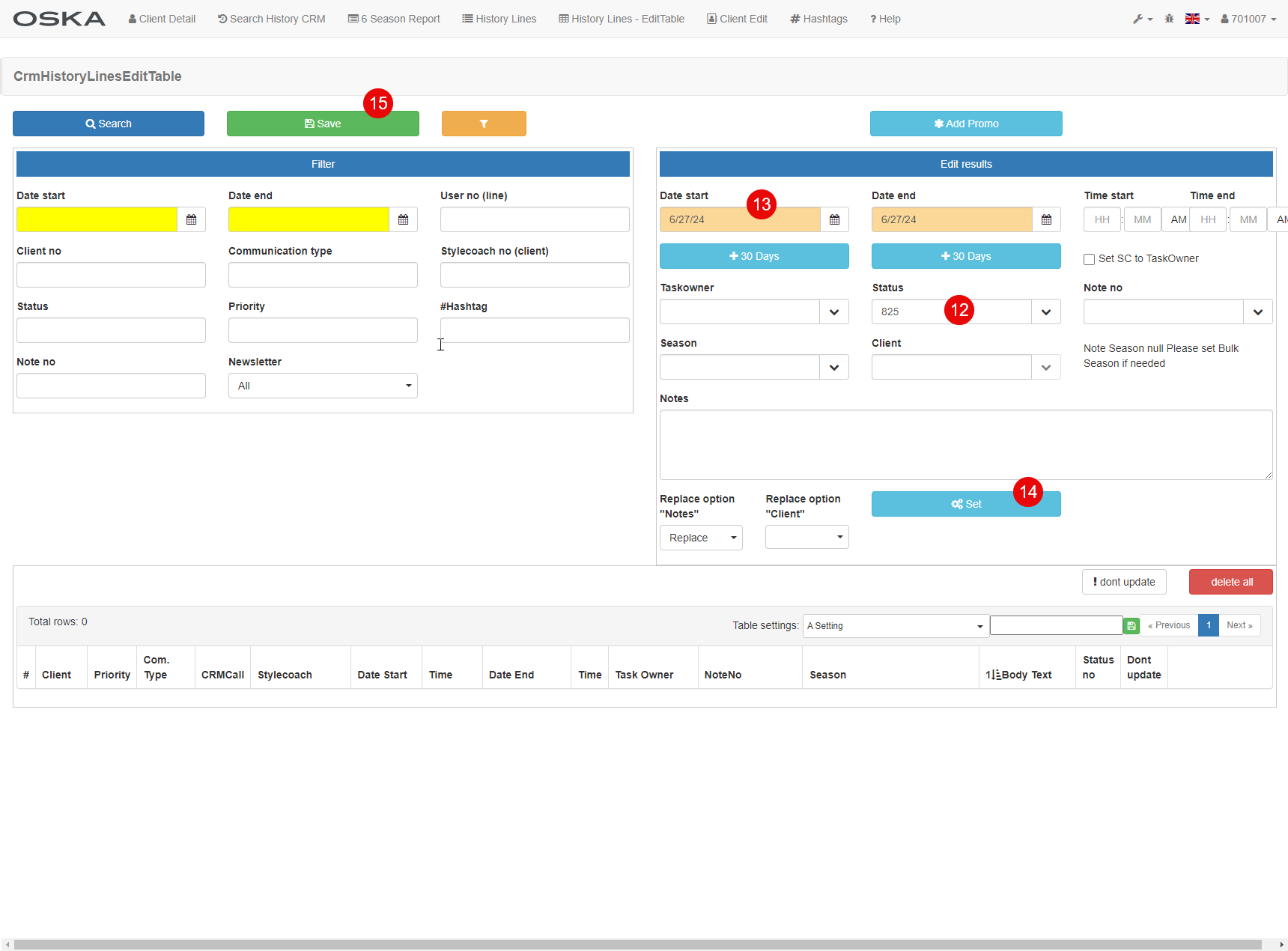This screenshot has height=951, width=1288.
Task: Go to the Previous page
Action: [1169, 625]
